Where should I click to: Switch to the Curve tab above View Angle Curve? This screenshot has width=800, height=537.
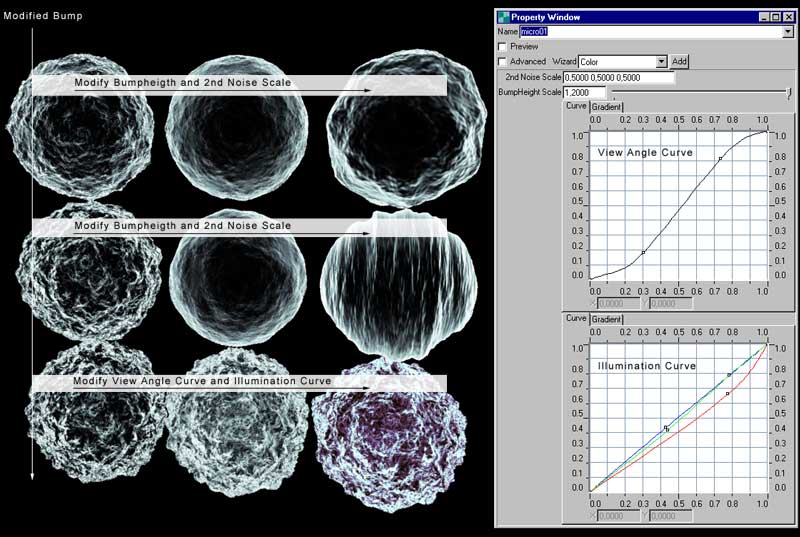[576, 106]
